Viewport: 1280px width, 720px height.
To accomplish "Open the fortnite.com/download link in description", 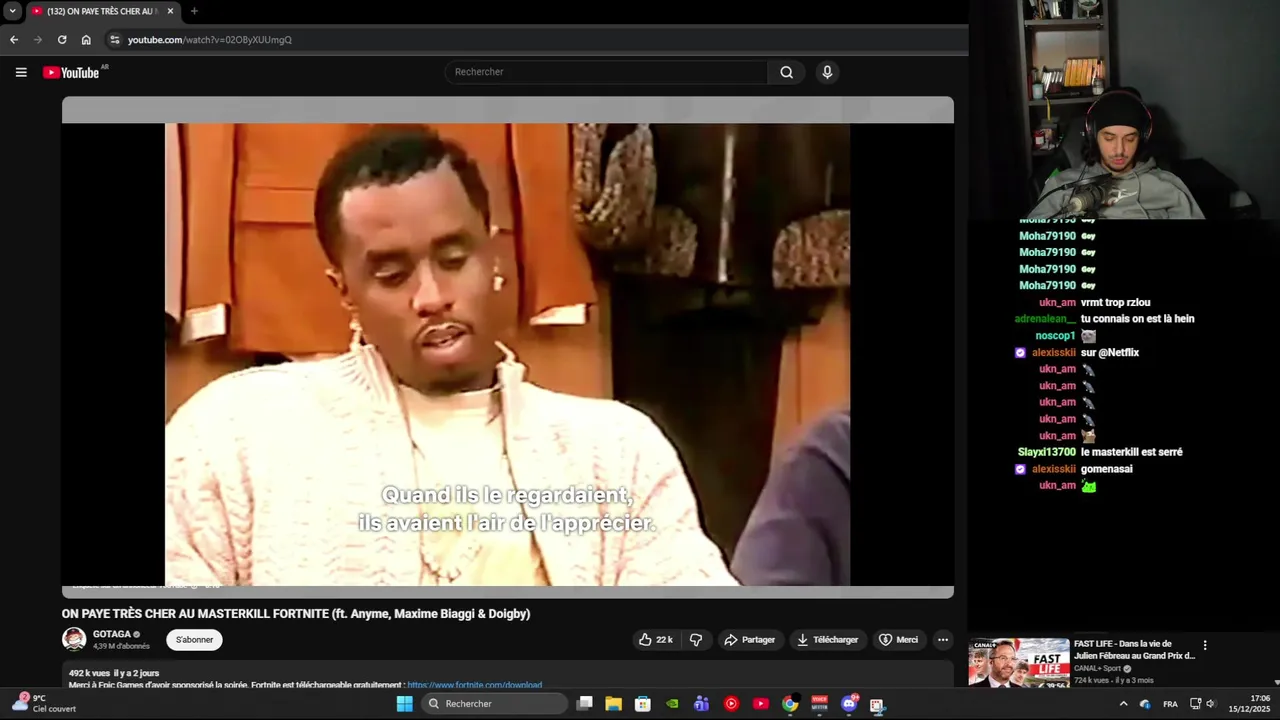I will click(x=474, y=685).
